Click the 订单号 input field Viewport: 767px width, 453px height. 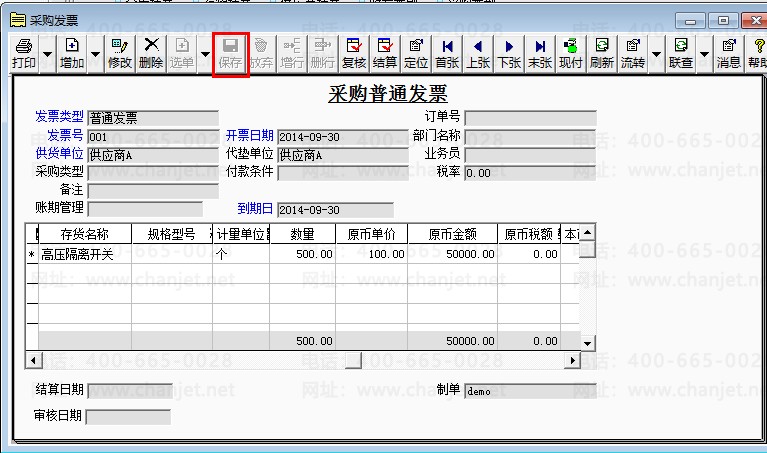click(x=530, y=118)
